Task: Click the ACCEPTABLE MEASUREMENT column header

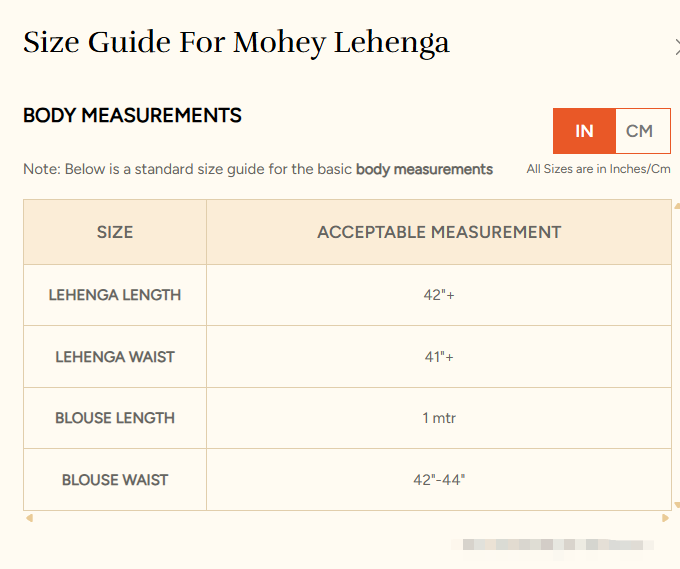Action: (x=439, y=232)
